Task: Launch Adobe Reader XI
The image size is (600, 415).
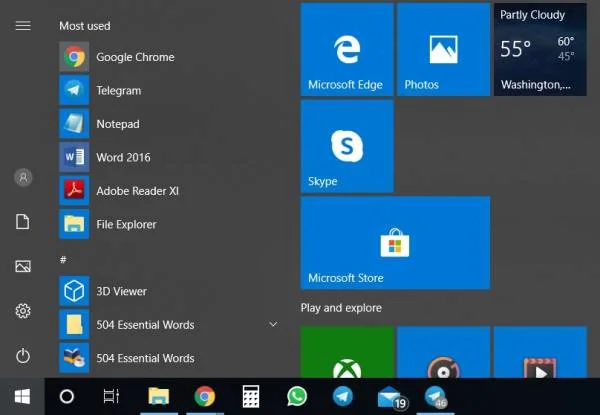Action: tap(168, 190)
